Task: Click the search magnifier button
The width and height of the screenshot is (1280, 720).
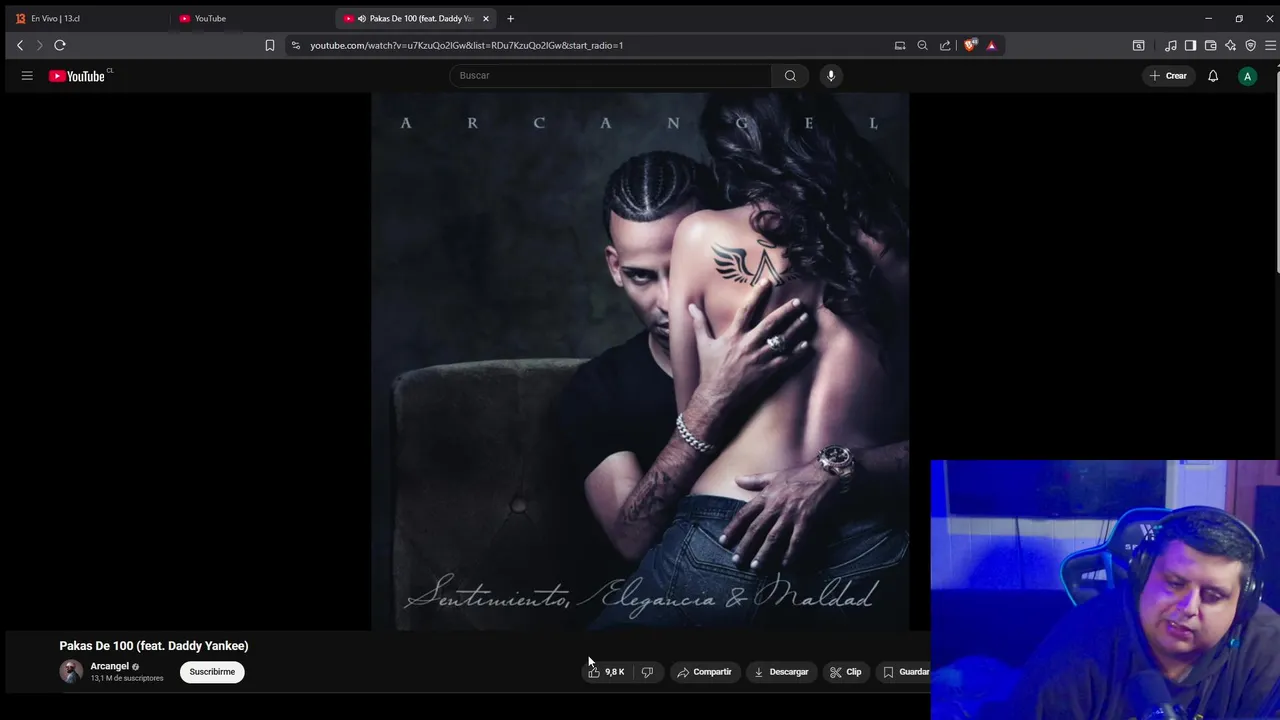Action: 790,76
